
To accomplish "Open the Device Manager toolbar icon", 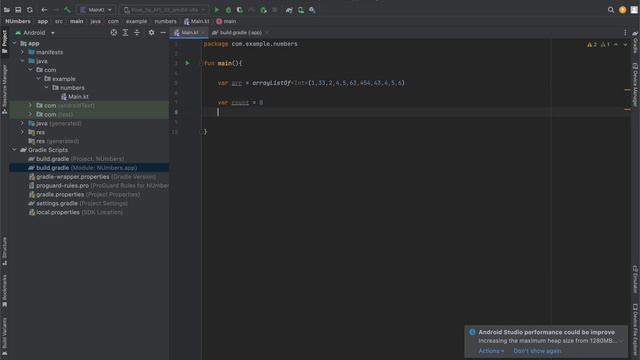I will point(301,10).
